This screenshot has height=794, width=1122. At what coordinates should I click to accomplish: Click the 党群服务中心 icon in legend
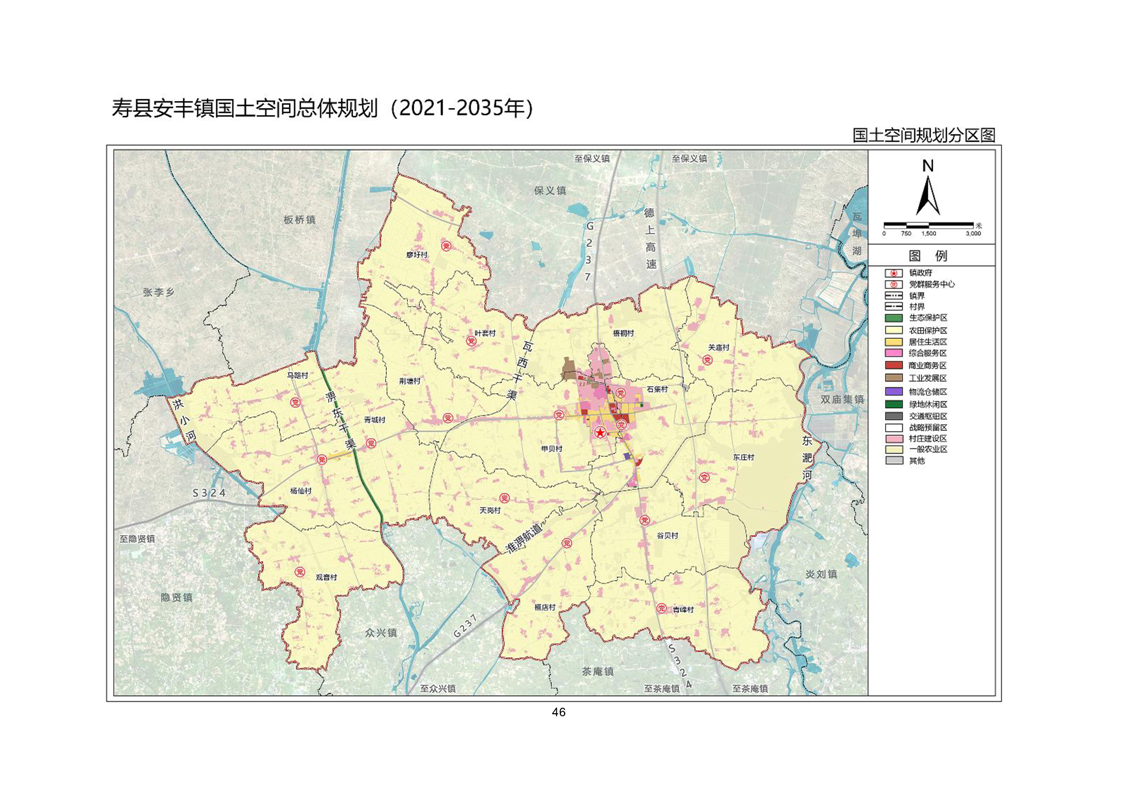pyautogui.click(x=893, y=283)
